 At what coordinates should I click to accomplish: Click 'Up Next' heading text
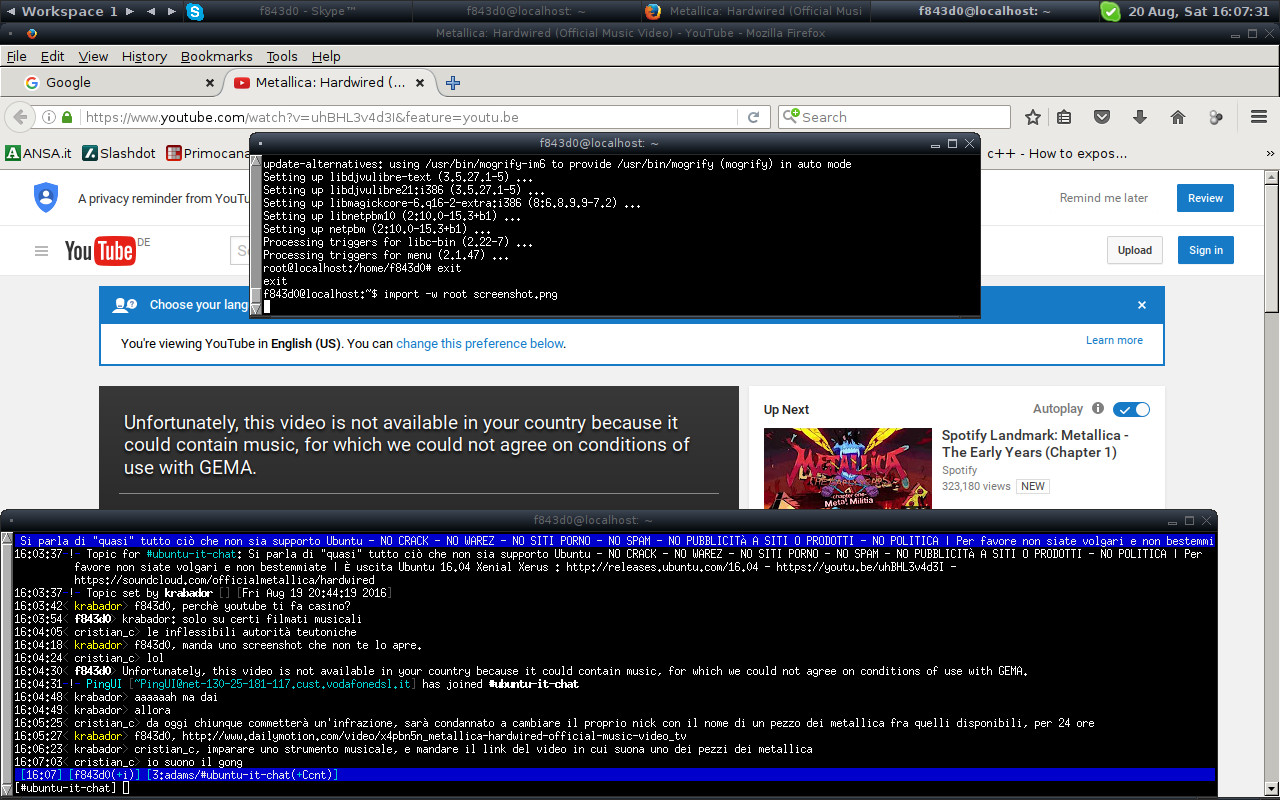(x=786, y=409)
